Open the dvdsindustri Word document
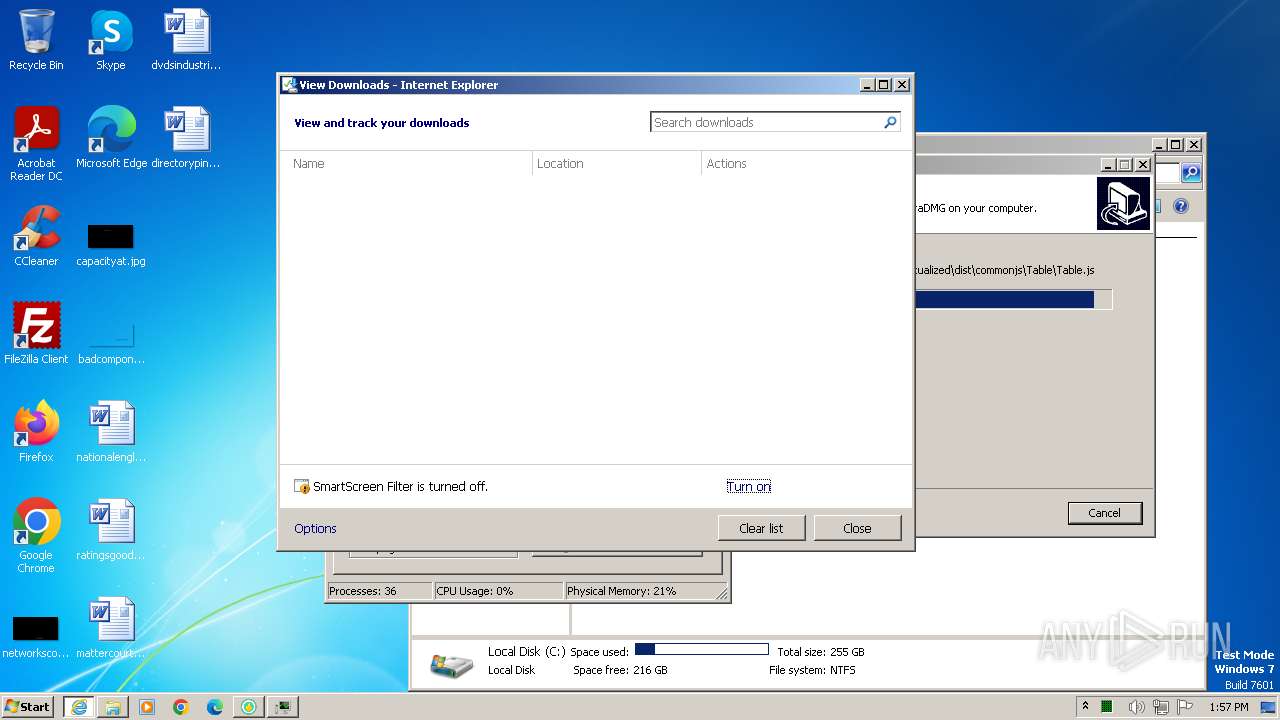Screen dimensions: 1280x720 coord(186,40)
